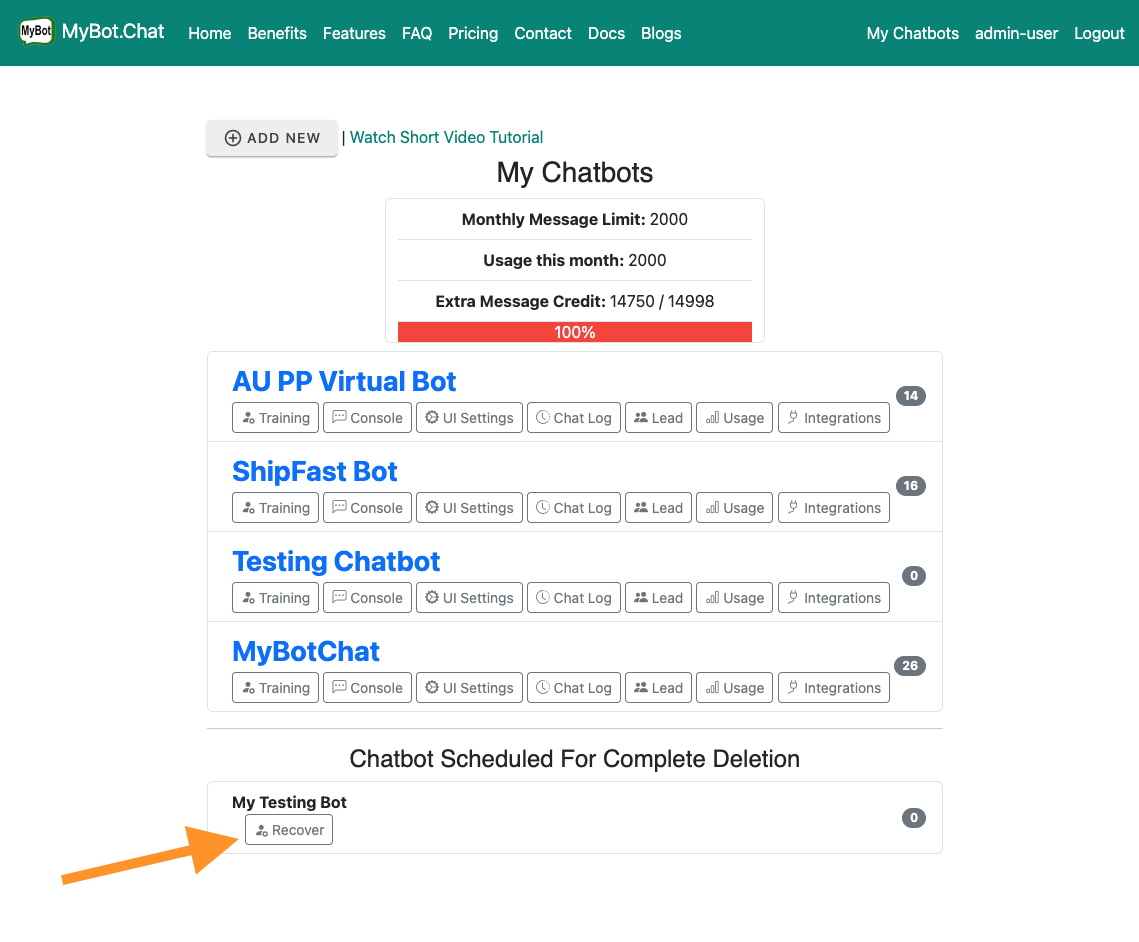
Task: Log out of the account
Action: (1099, 33)
